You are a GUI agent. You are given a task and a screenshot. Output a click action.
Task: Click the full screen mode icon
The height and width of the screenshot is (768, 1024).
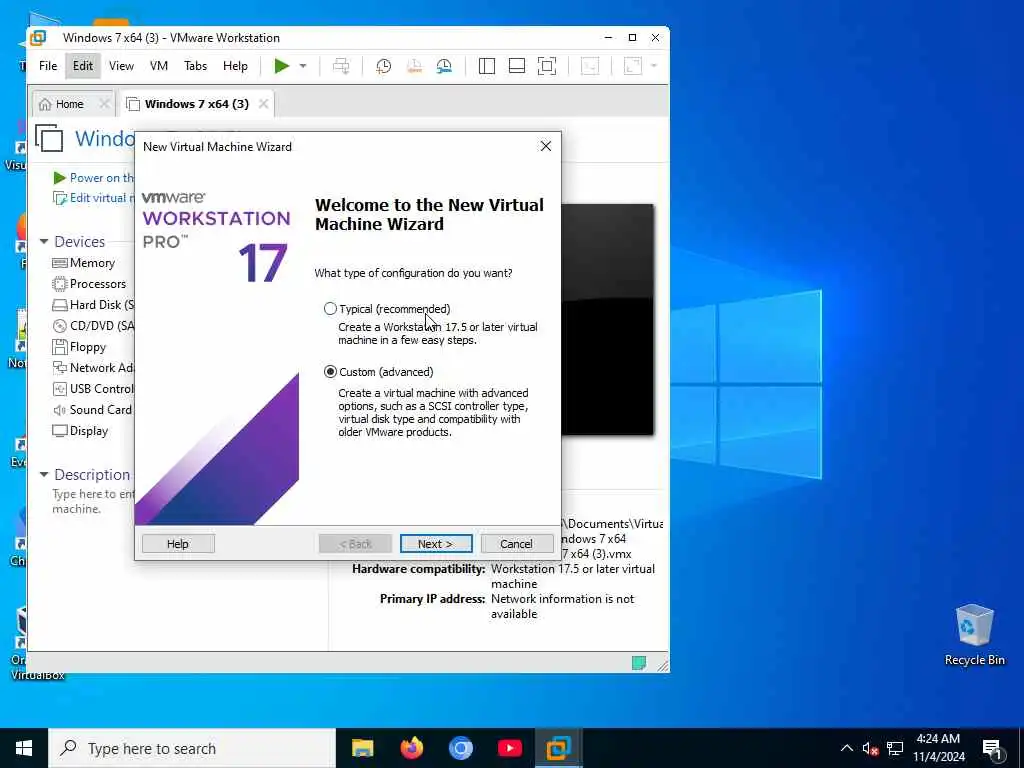click(547, 66)
